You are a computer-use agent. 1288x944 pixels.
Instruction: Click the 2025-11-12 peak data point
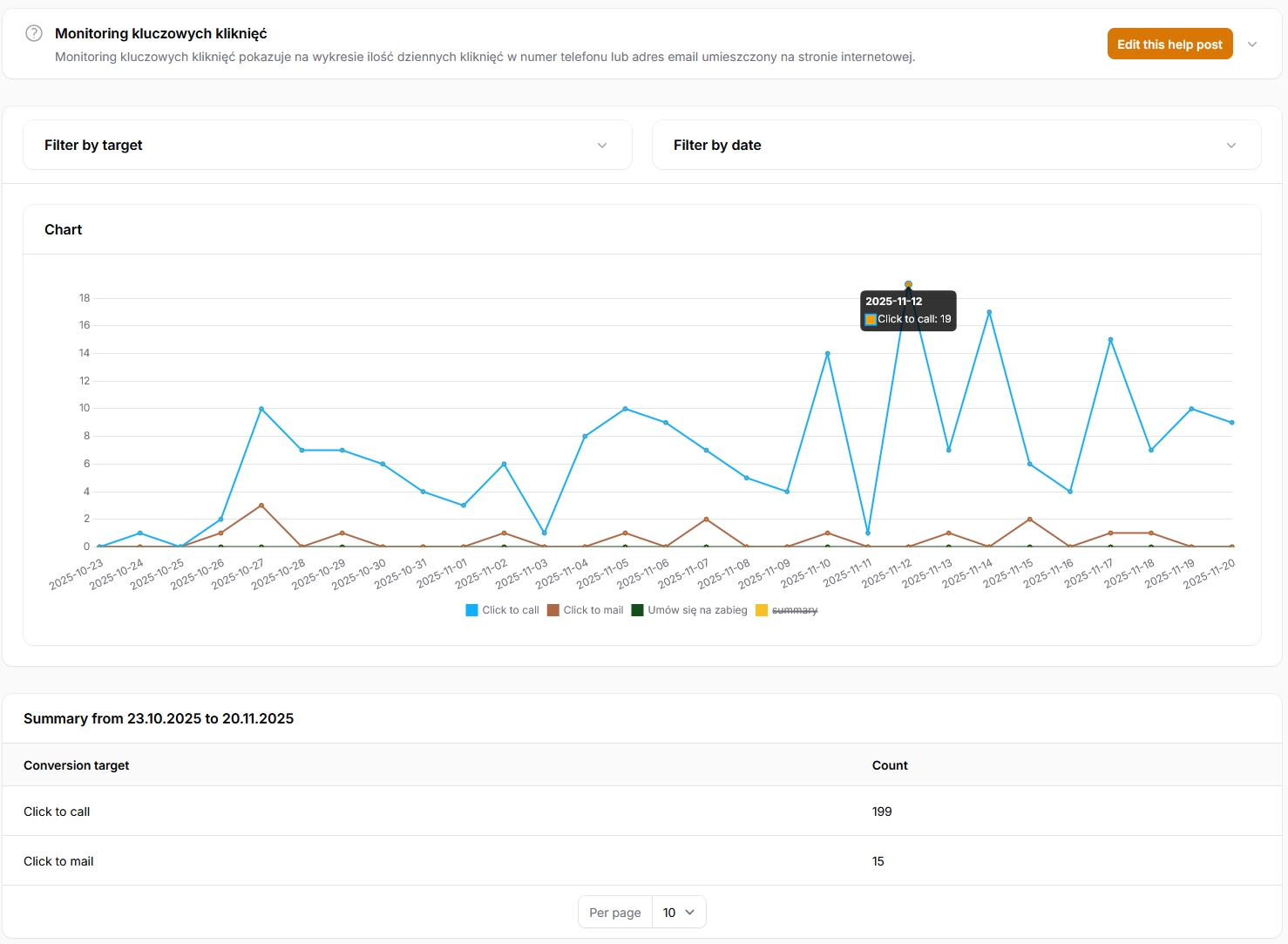click(x=908, y=285)
